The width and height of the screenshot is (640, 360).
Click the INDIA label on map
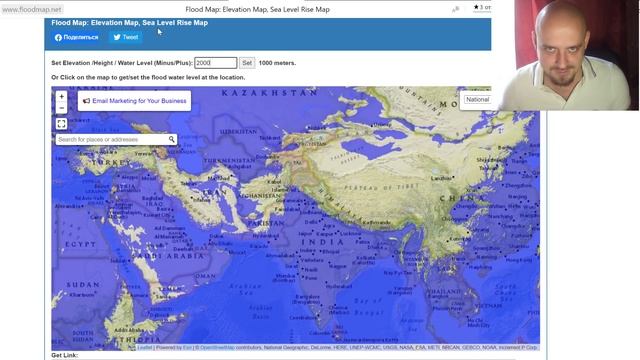[x=322, y=242]
